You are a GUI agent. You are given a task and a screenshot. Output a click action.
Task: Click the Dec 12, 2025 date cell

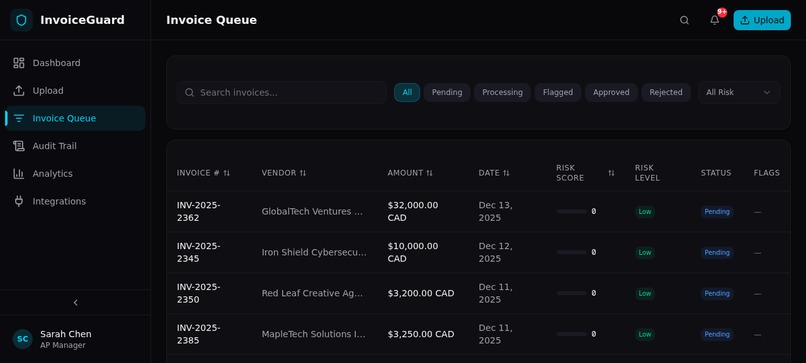pos(496,252)
